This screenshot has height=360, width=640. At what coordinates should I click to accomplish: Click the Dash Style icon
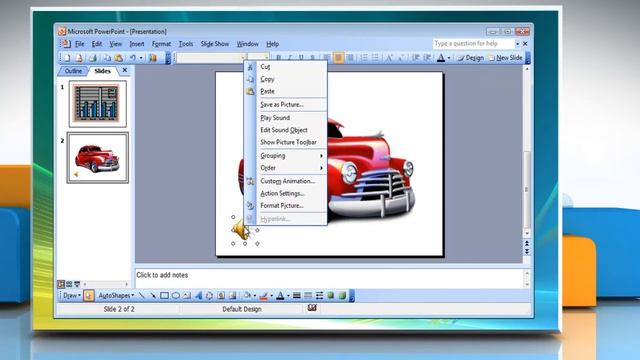pyautogui.click(x=308, y=296)
